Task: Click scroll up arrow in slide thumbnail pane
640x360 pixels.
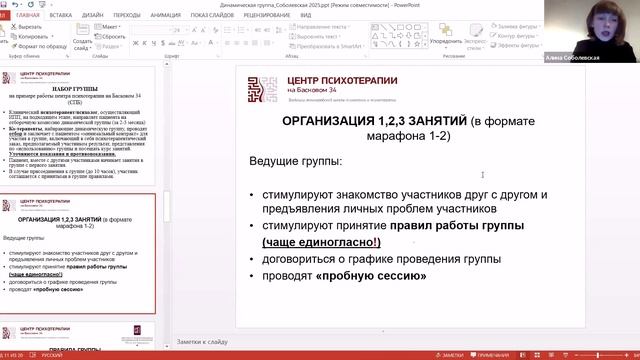Action: point(167,64)
